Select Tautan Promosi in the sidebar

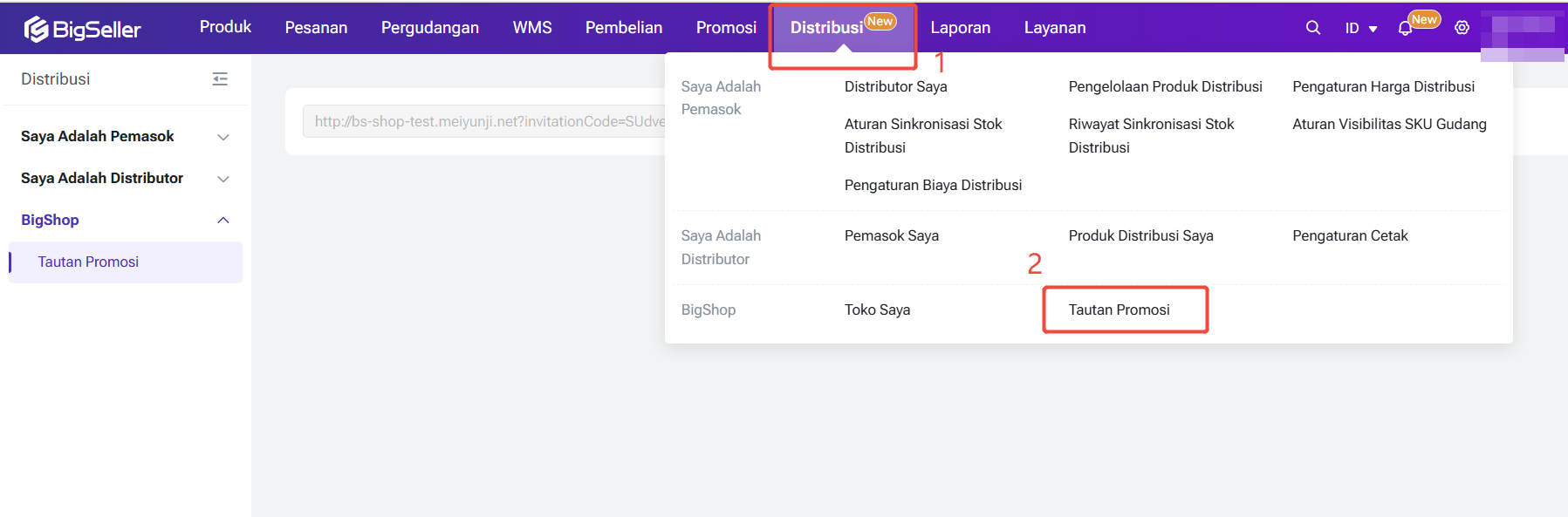pos(88,262)
